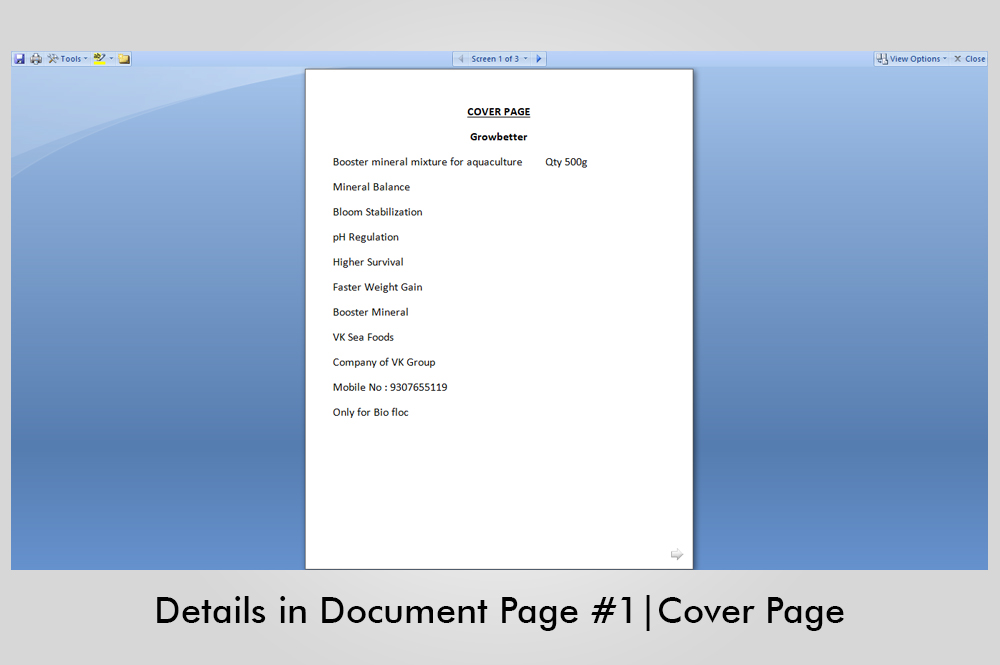Click the COVER PAGE heading
Image resolution: width=1000 pixels, height=665 pixels.
point(499,112)
